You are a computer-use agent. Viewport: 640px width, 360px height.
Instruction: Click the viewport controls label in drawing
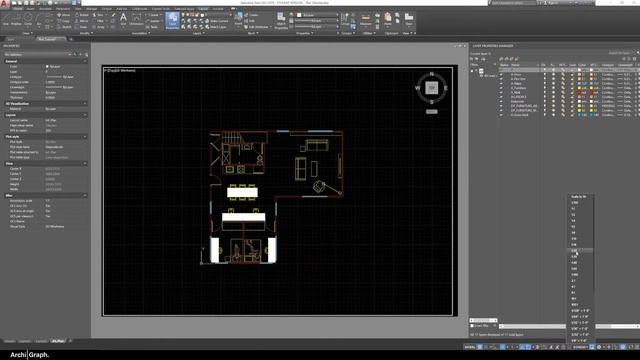pos(120,71)
